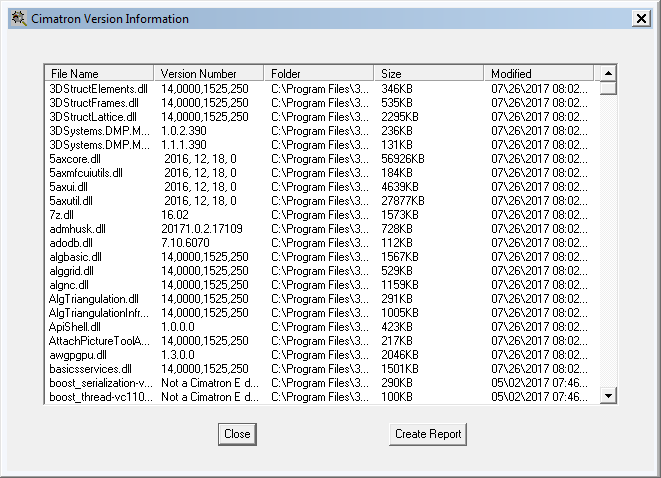Select the admhusk.dll file
Viewport: 661px width, 478px height.
[78, 229]
